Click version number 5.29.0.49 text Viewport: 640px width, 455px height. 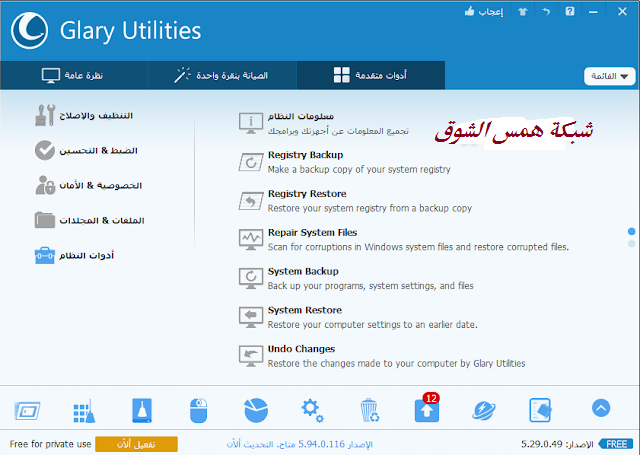pyautogui.click(x=542, y=444)
